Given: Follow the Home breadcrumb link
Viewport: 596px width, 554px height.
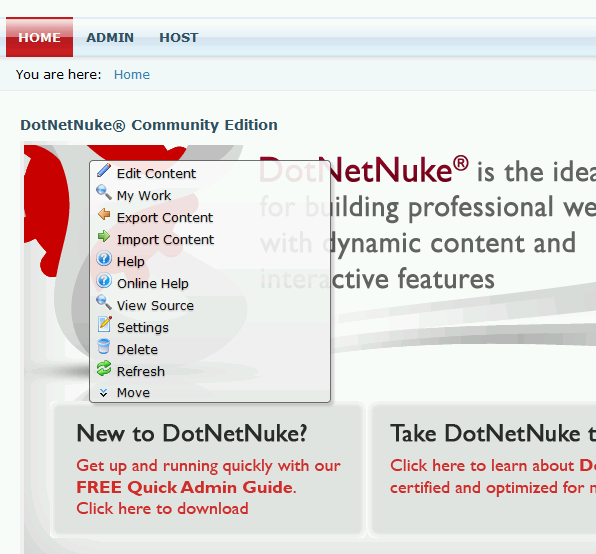Looking at the screenshot, I should click(132, 74).
